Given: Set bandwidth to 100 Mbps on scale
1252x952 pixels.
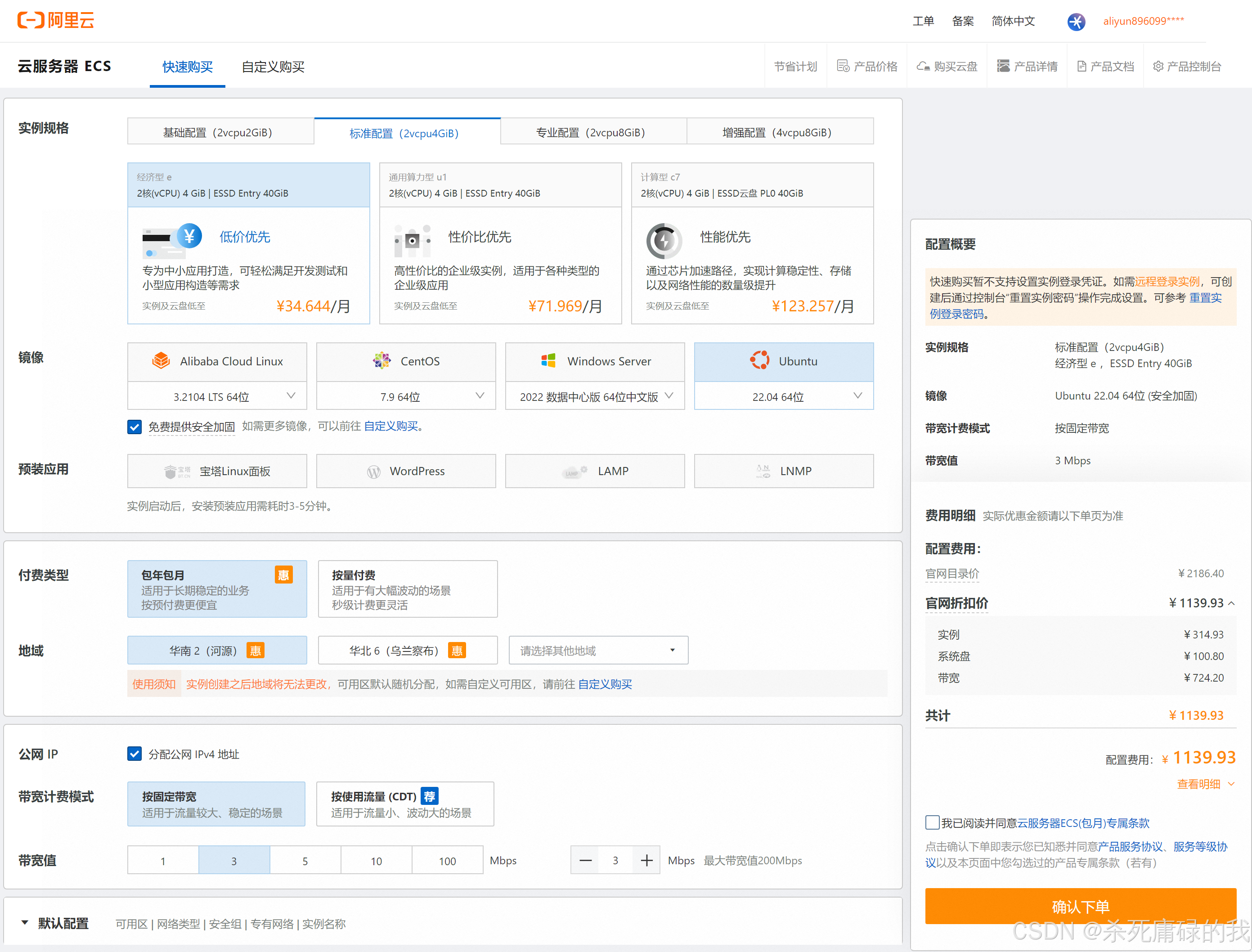Looking at the screenshot, I should click(x=447, y=861).
